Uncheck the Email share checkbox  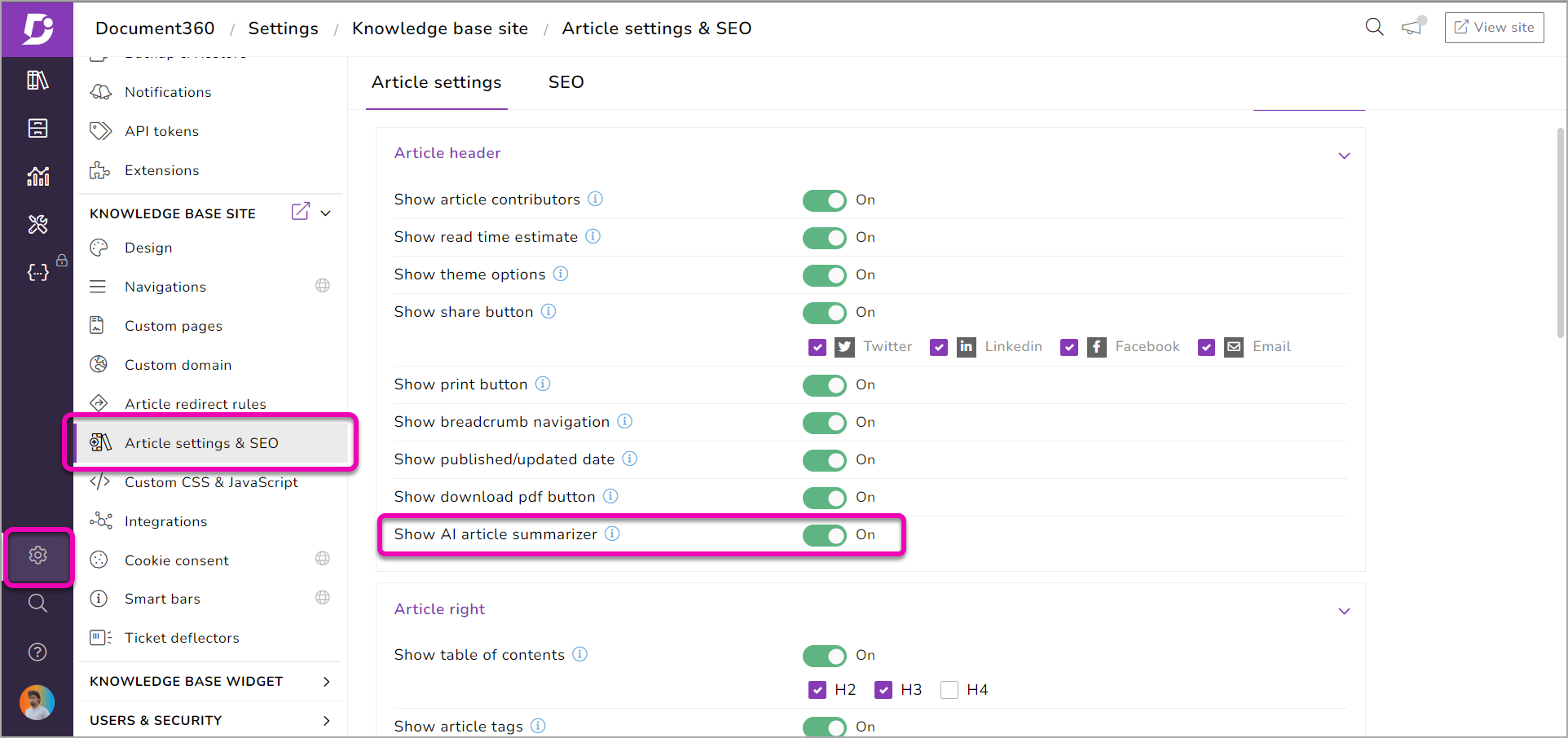click(x=1207, y=348)
